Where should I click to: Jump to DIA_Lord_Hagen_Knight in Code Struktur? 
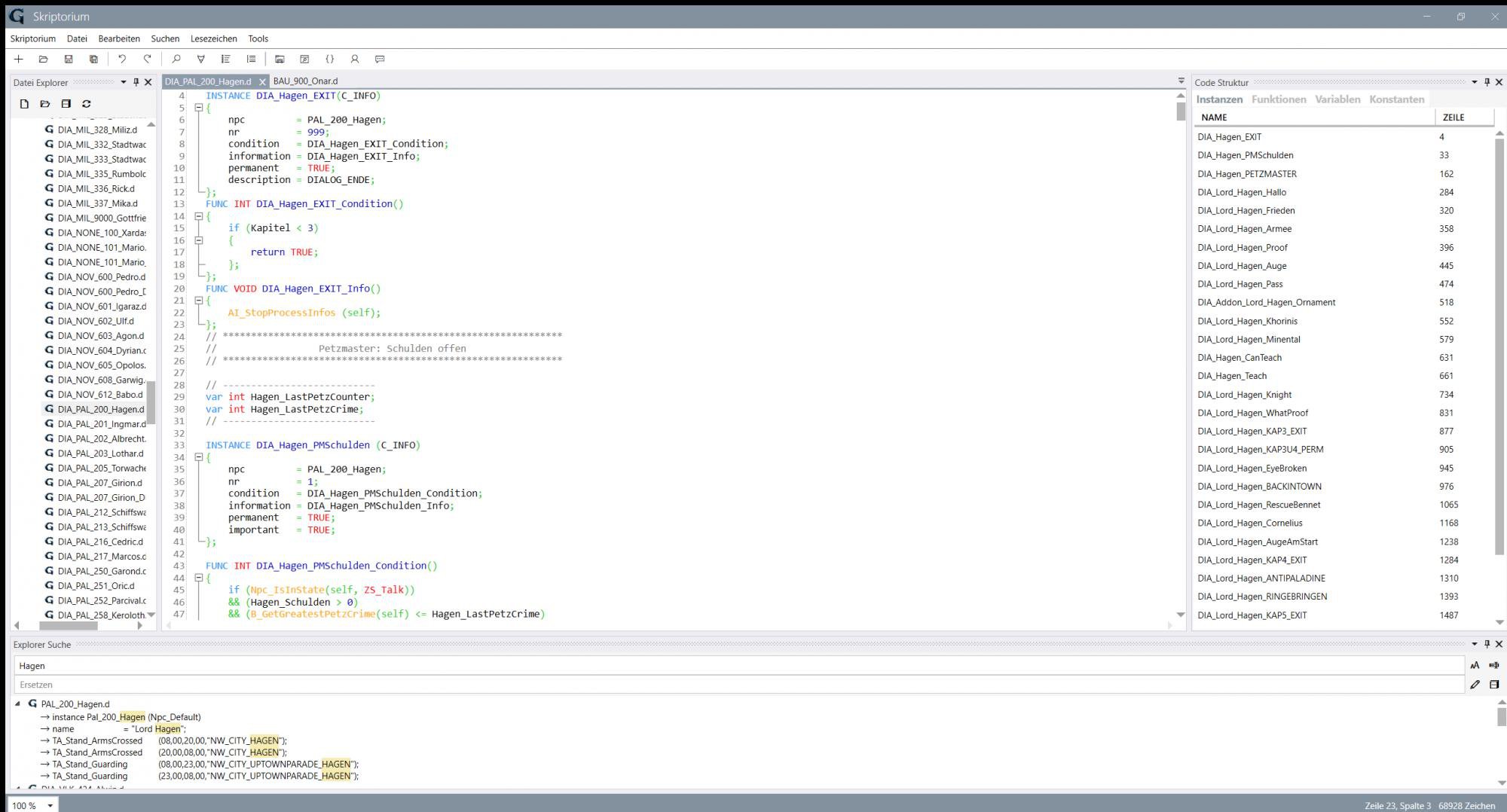click(x=1244, y=394)
